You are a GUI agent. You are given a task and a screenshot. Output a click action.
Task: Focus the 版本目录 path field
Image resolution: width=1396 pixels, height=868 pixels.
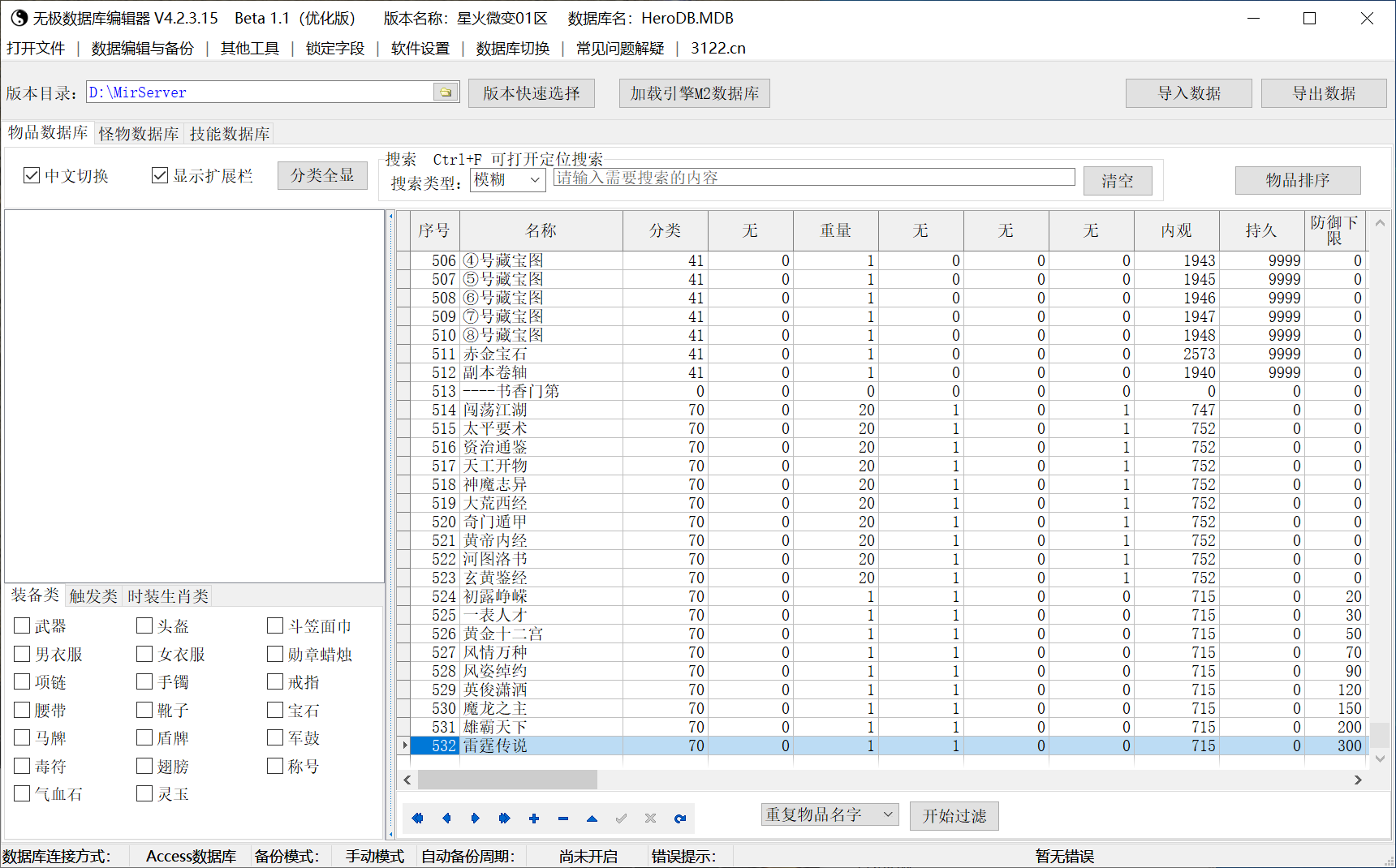click(x=261, y=92)
